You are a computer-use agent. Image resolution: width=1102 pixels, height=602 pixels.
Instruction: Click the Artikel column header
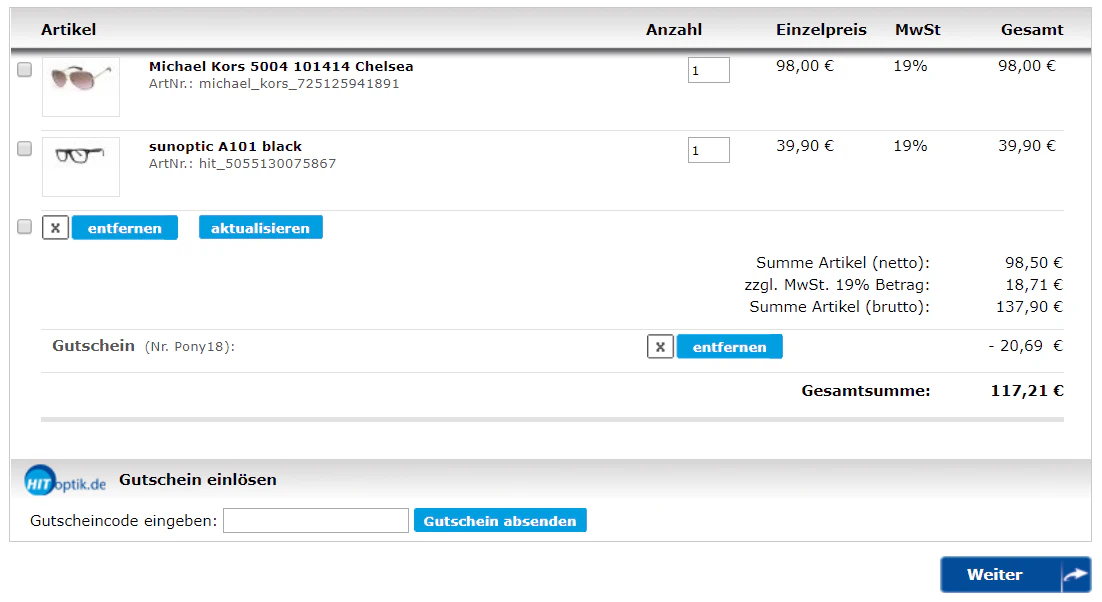[68, 30]
